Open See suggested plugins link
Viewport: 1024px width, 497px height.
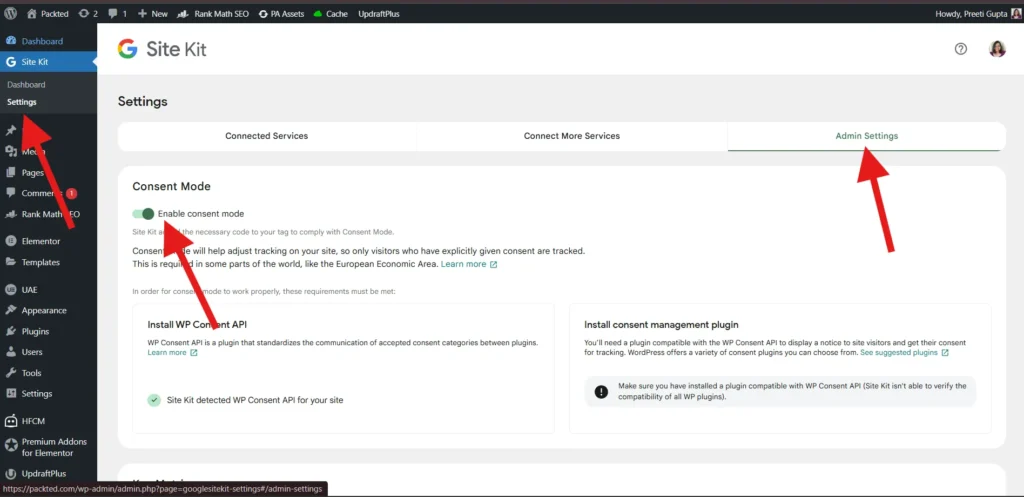click(x=904, y=353)
